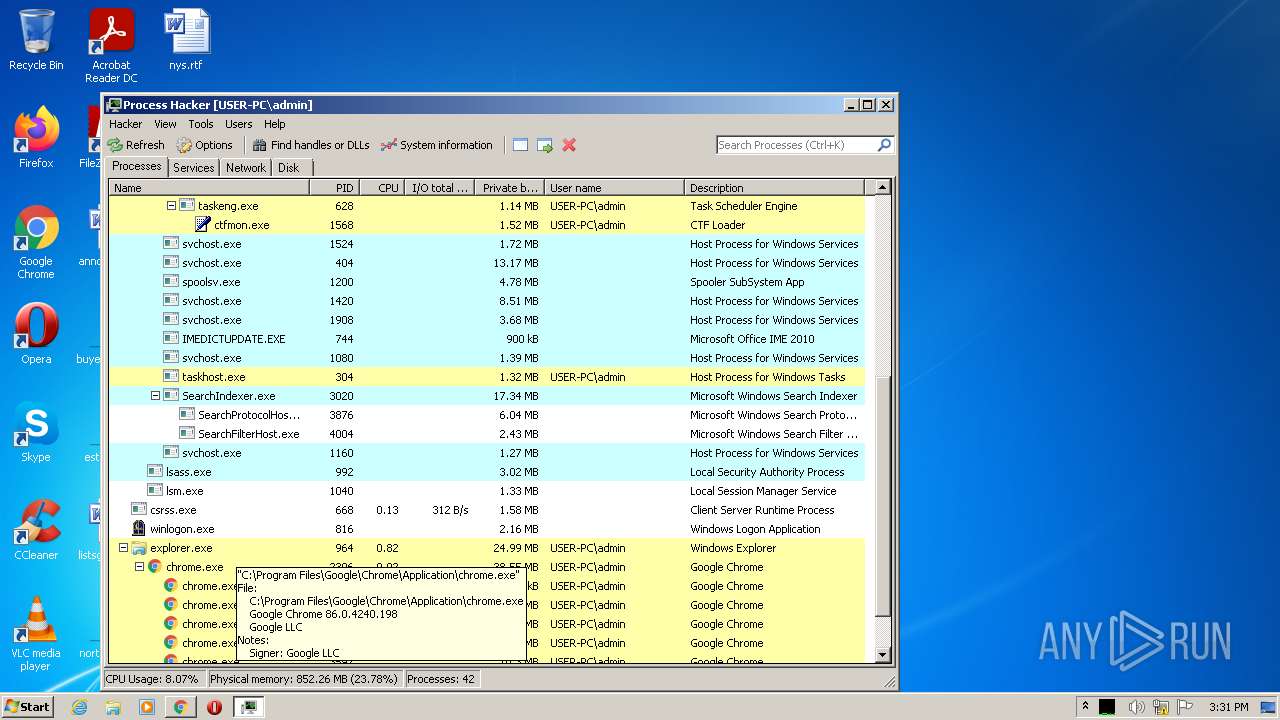This screenshot has height=720, width=1280.
Task: Open System information
Action: pos(436,145)
